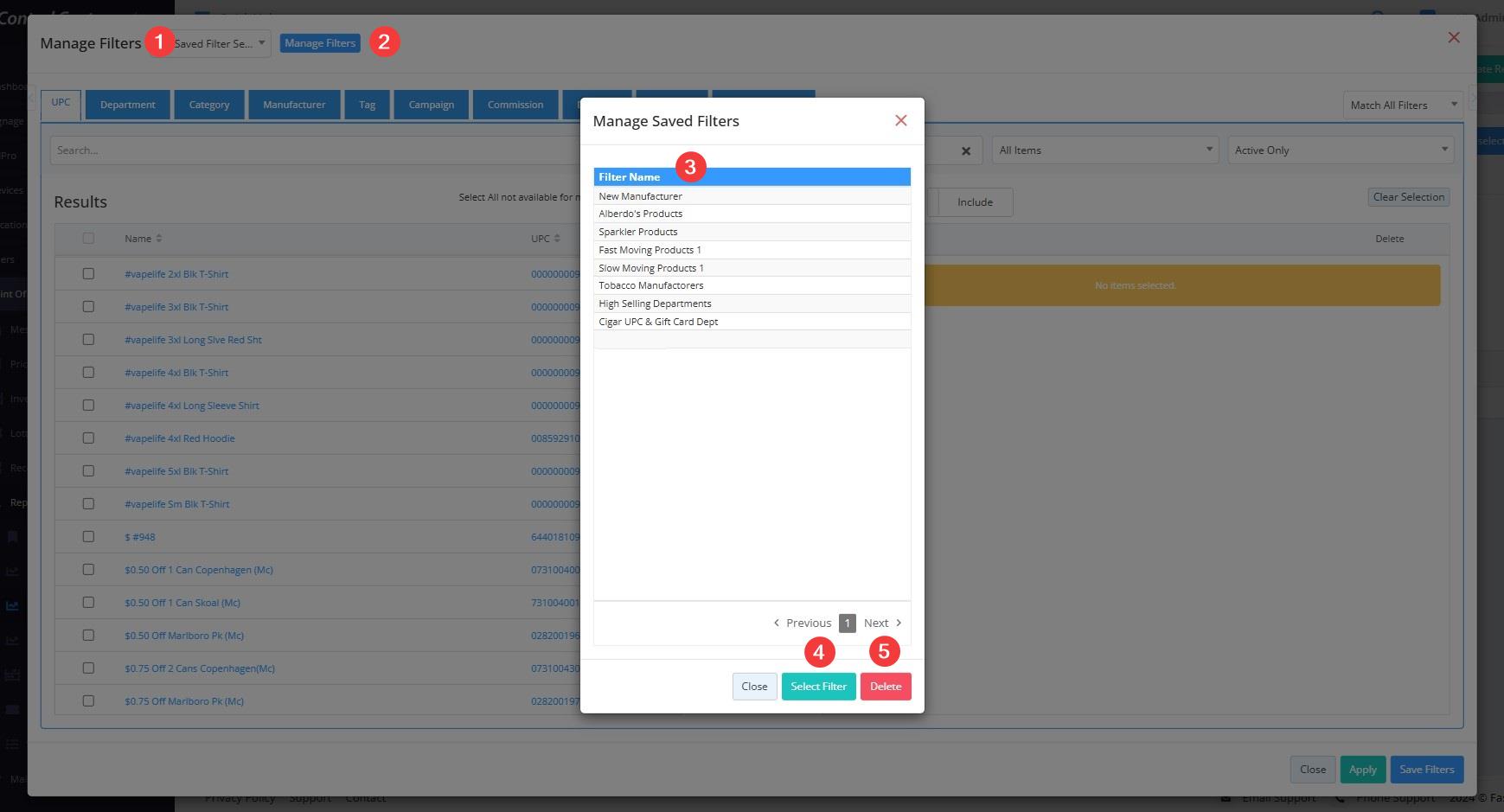This screenshot has height=812, width=1504.
Task: Sort results by Name column arrows
Action: 159,239
